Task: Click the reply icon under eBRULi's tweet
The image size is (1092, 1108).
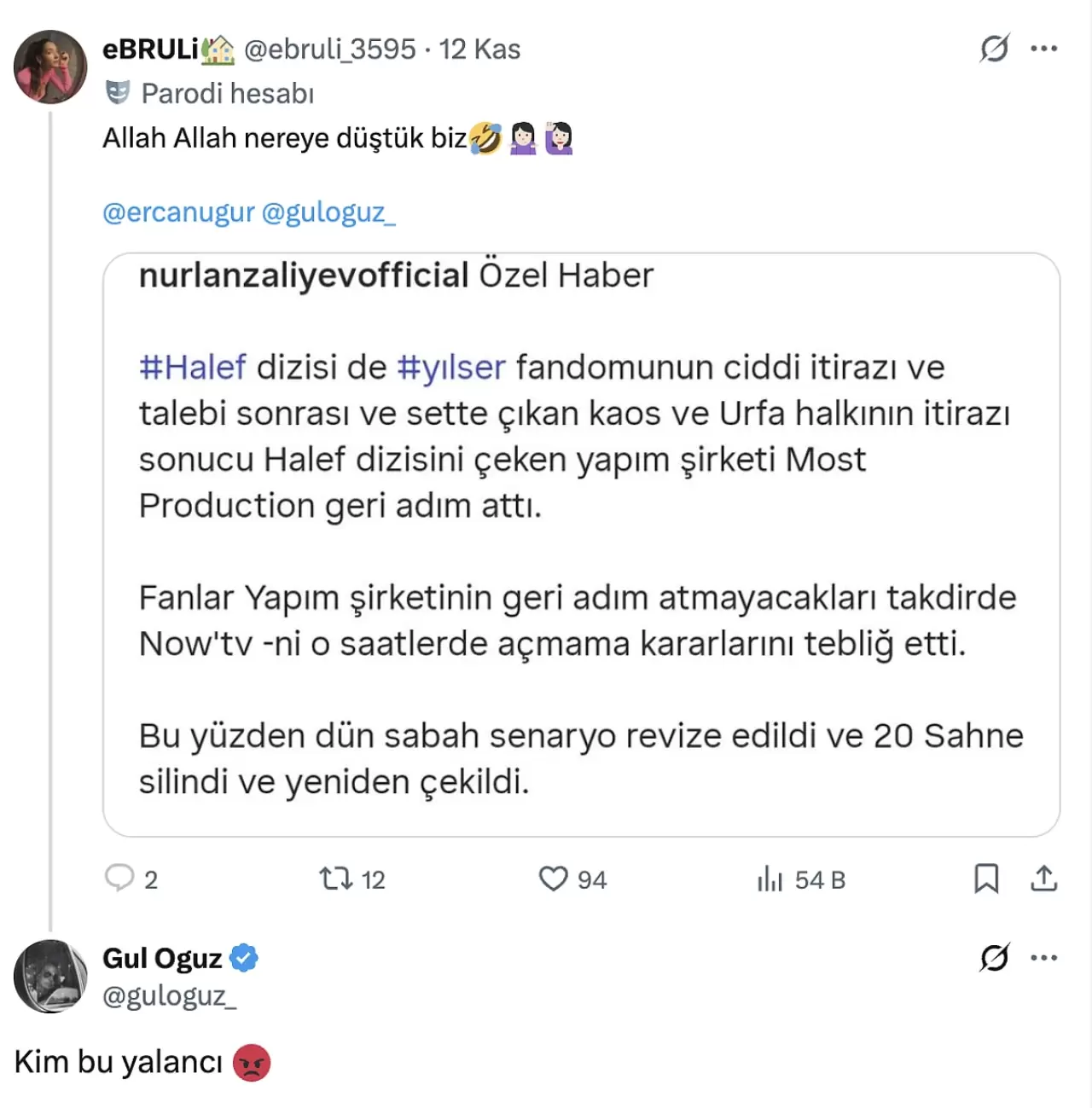Action: 120,878
